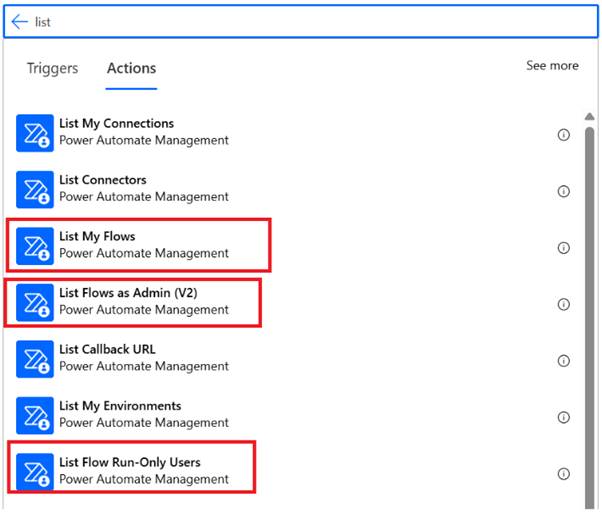Screen dimensions: 602x514
Task: View info for List My Environments
Action: (563, 417)
